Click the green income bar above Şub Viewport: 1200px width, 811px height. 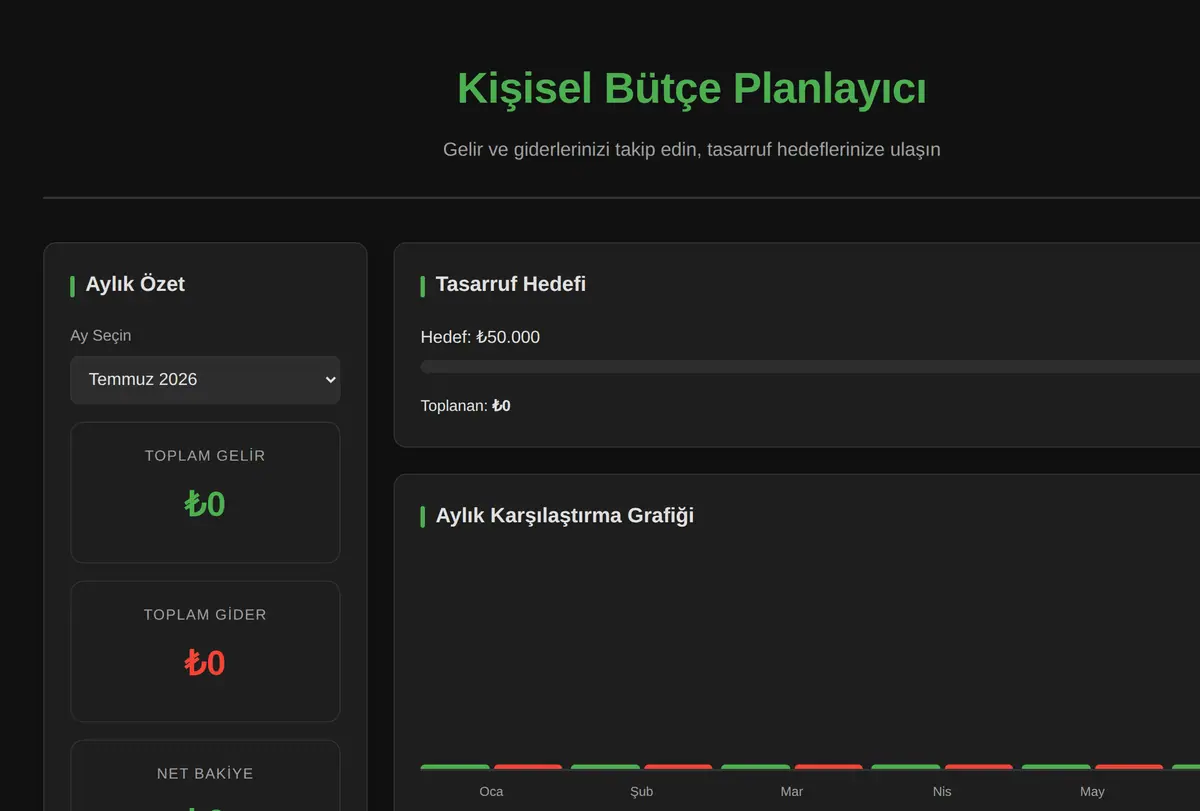pos(605,767)
